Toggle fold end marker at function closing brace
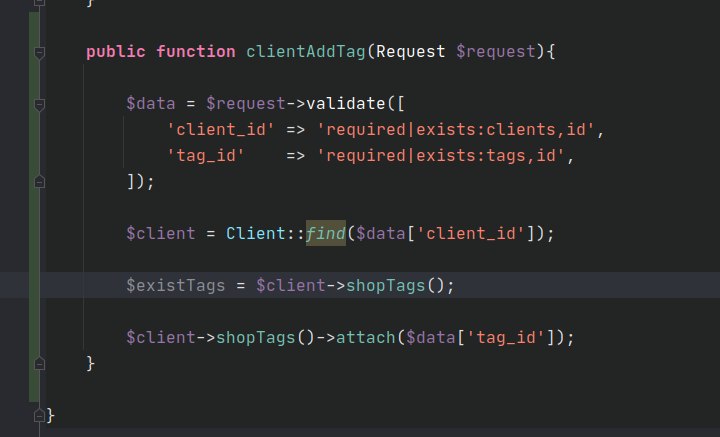The height and width of the screenshot is (437, 720). (x=39, y=364)
